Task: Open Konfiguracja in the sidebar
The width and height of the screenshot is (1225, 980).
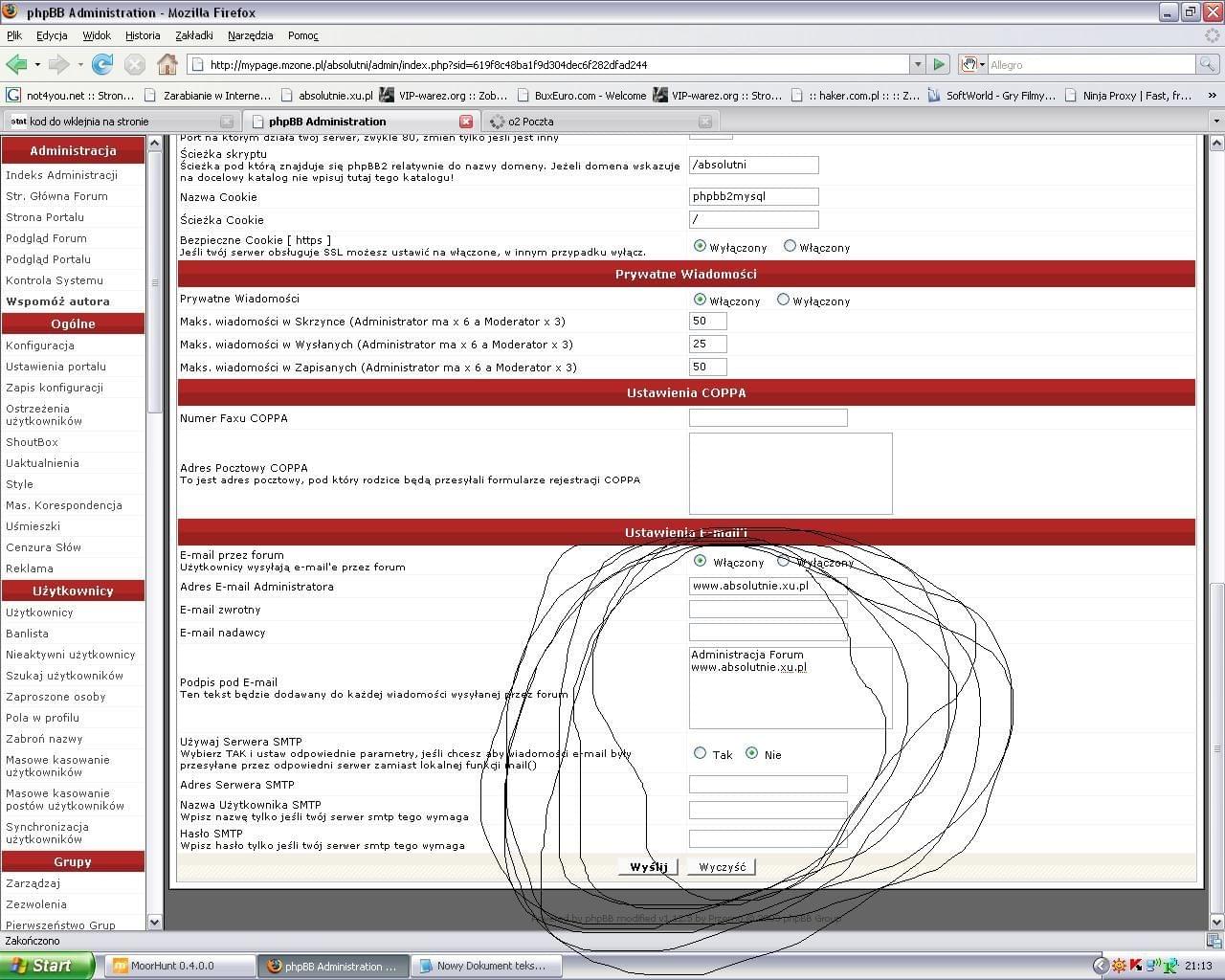Action: 39,345
